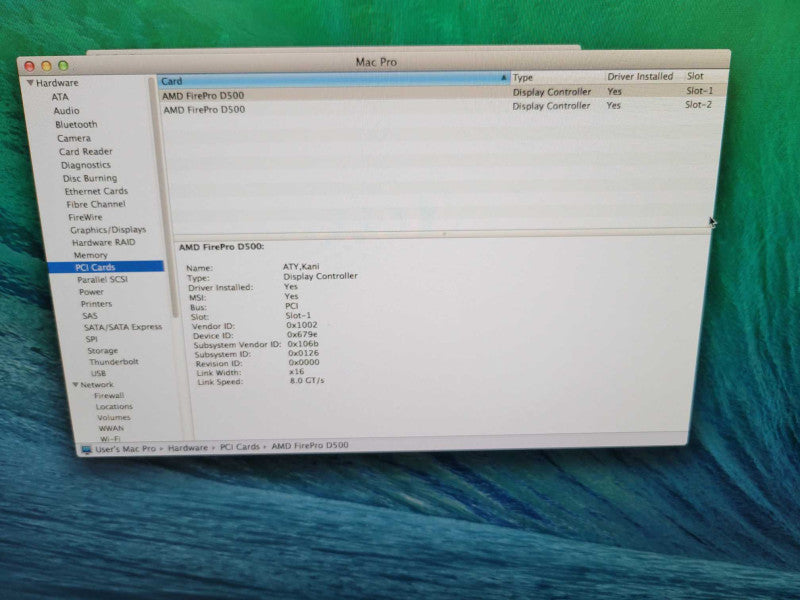800x600 pixels.
Task: Select Audio in the sidebar
Action: pos(66,110)
